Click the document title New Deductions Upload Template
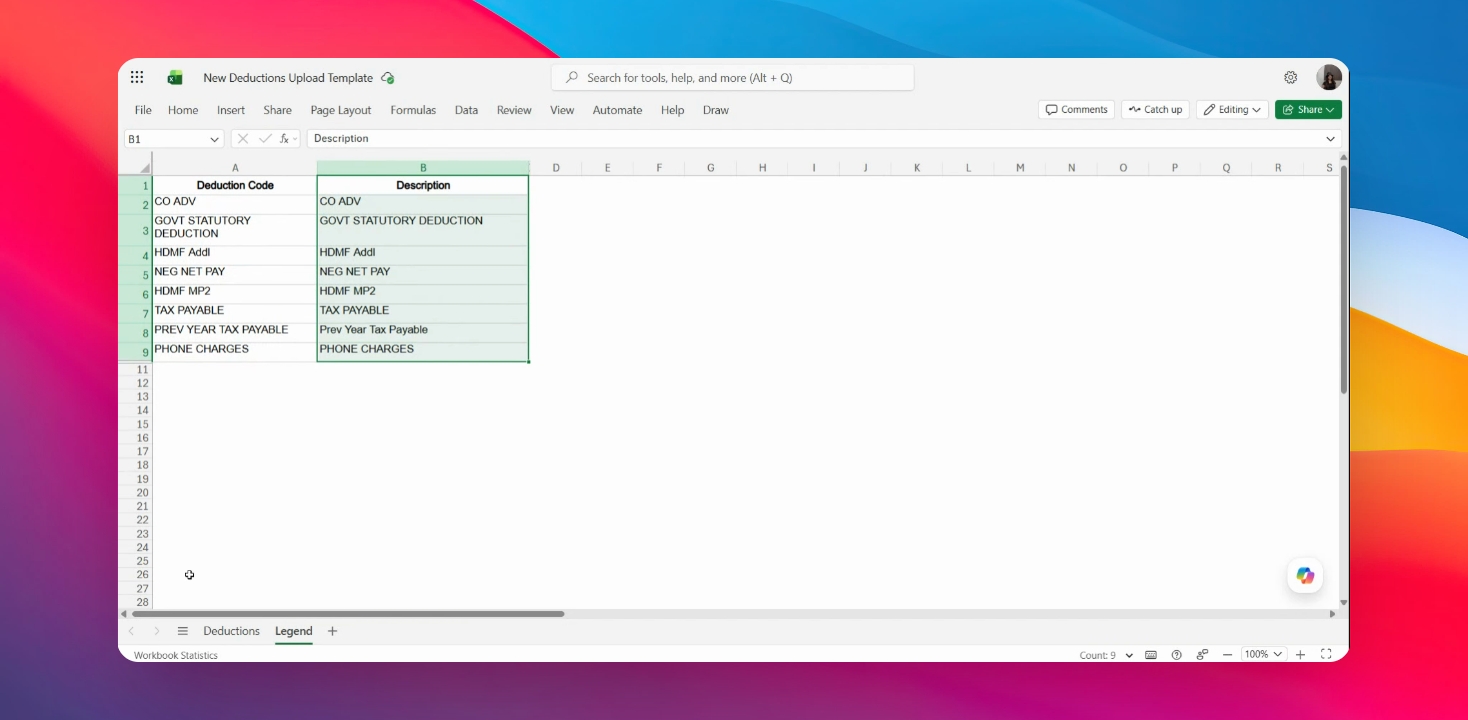1468x720 pixels. coord(288,78)
